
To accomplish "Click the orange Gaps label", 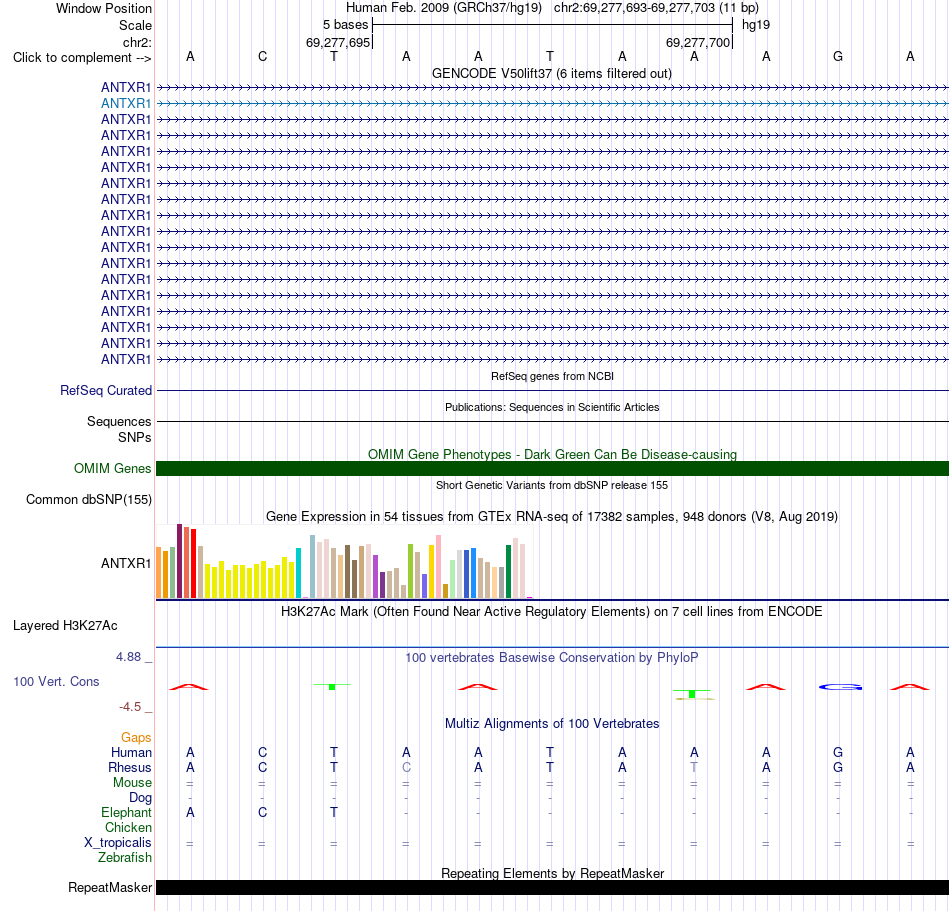I will click(136, 738).
